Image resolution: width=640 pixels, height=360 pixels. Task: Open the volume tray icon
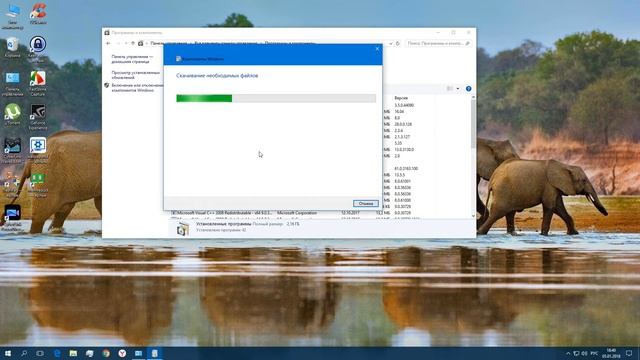tap(584, 353)
